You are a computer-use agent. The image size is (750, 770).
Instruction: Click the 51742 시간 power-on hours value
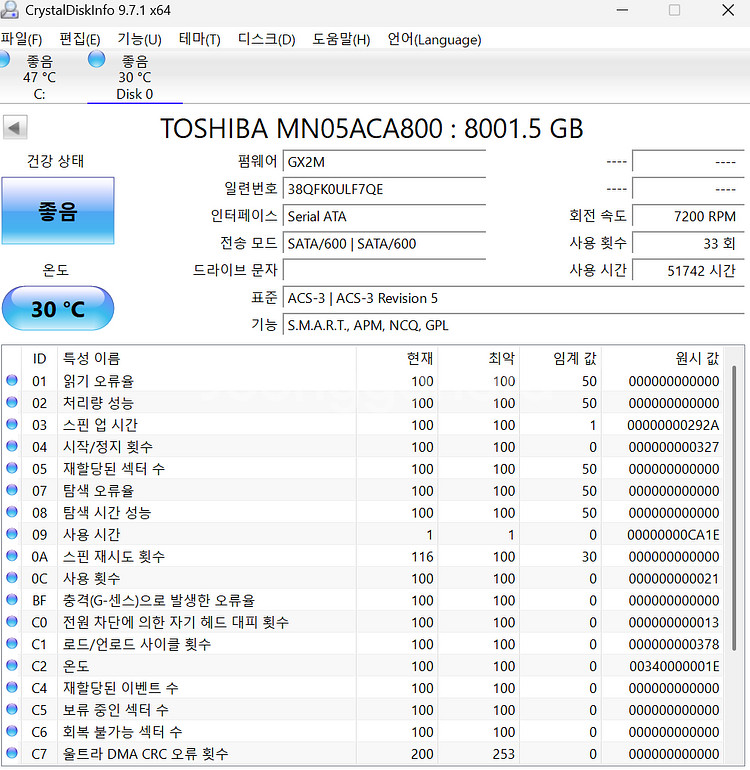(688, 271)
